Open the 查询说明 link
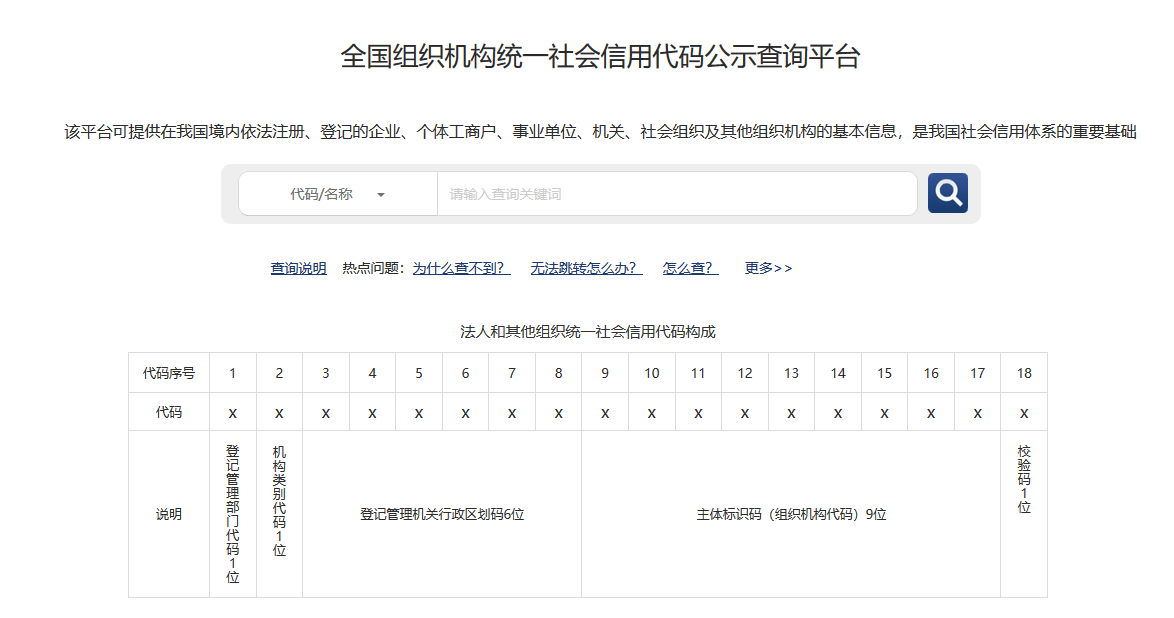The image size is (1174, 618). [298, 268]
